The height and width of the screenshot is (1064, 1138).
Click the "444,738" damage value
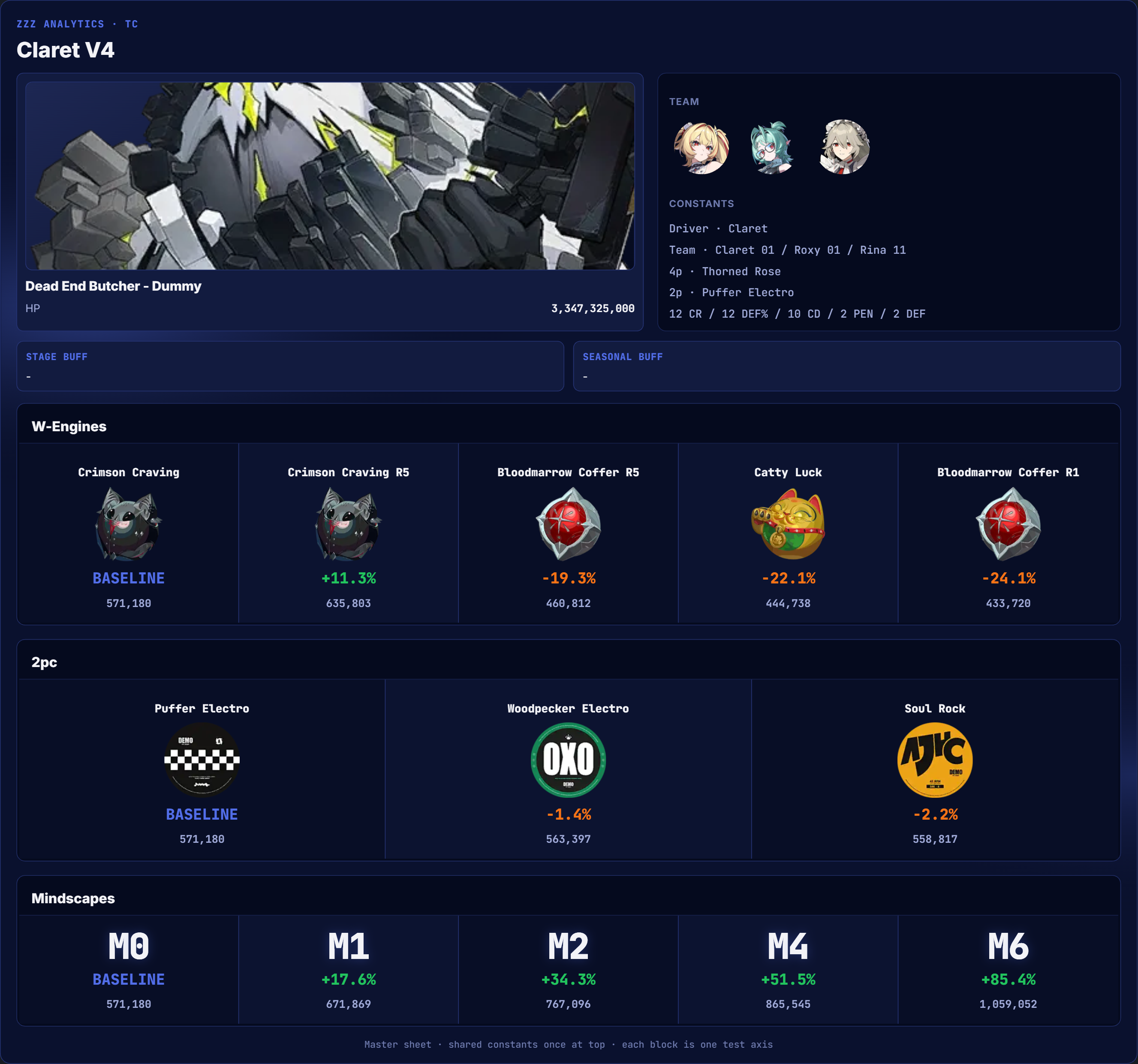click(788, 603)
